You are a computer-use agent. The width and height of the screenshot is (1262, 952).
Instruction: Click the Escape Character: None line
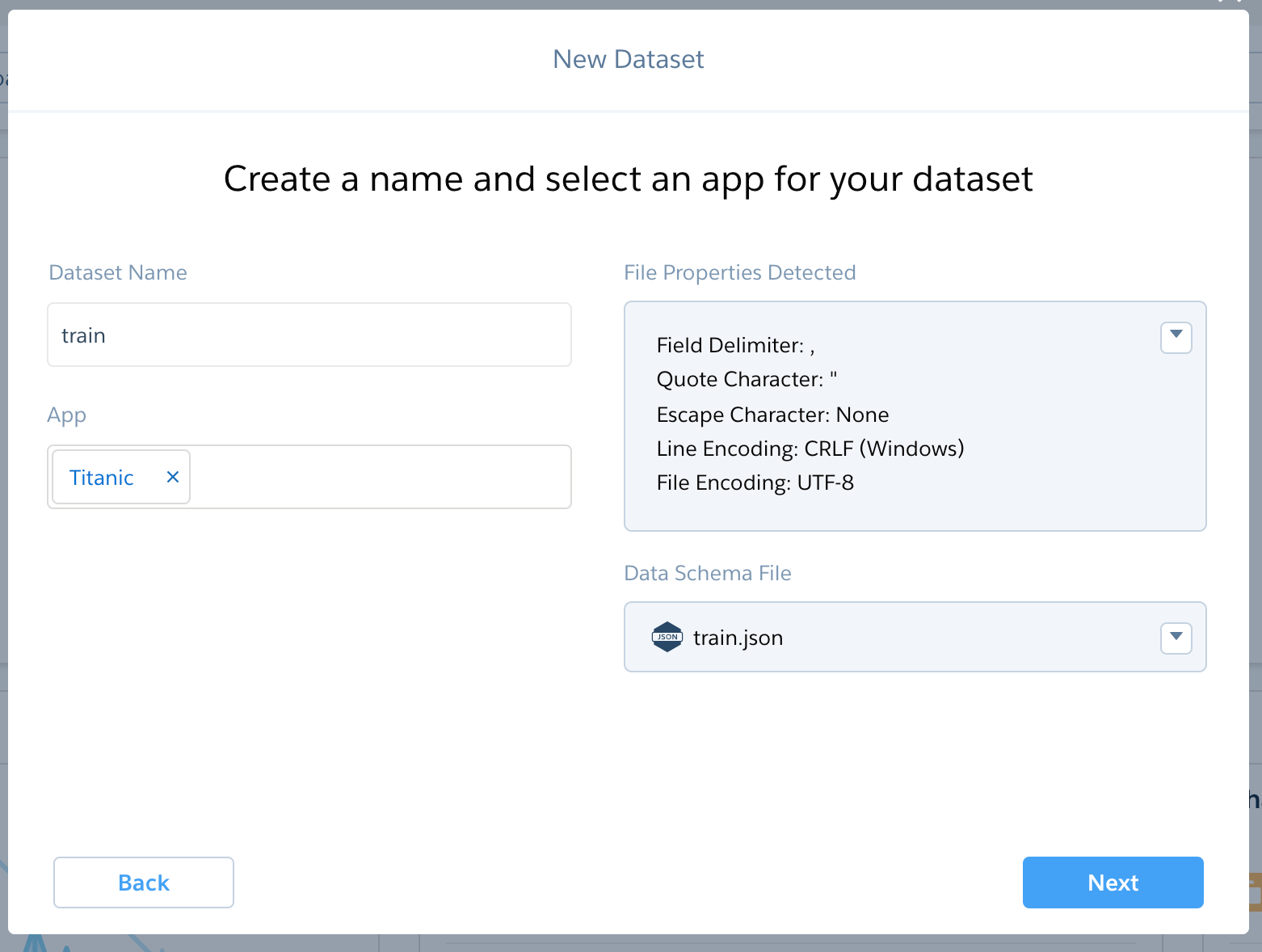(772, 415)
